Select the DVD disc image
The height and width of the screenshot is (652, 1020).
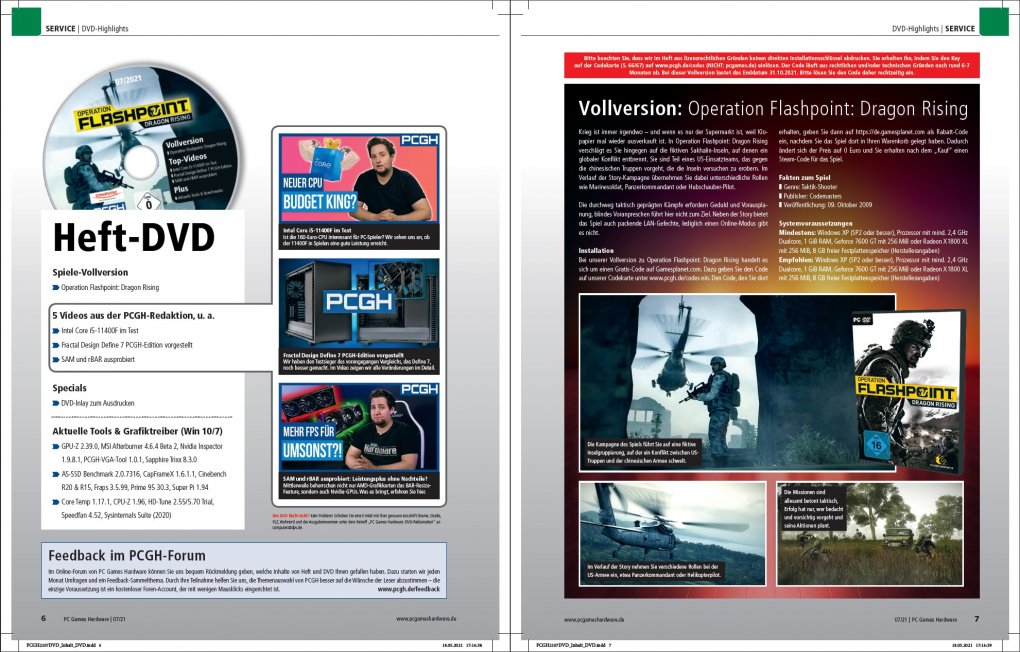tap(139, 138)
